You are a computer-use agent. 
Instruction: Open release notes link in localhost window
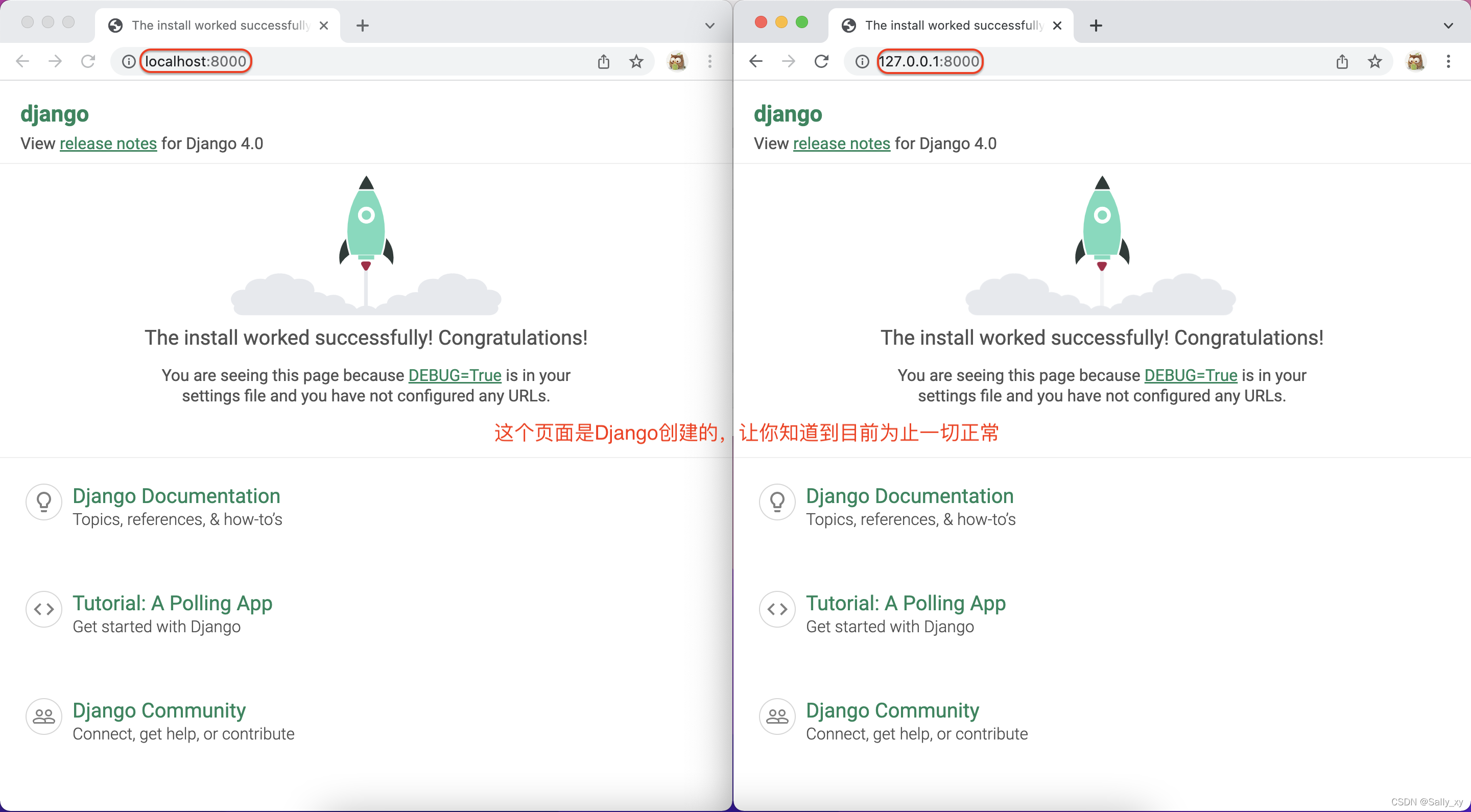tap(108, 144)
